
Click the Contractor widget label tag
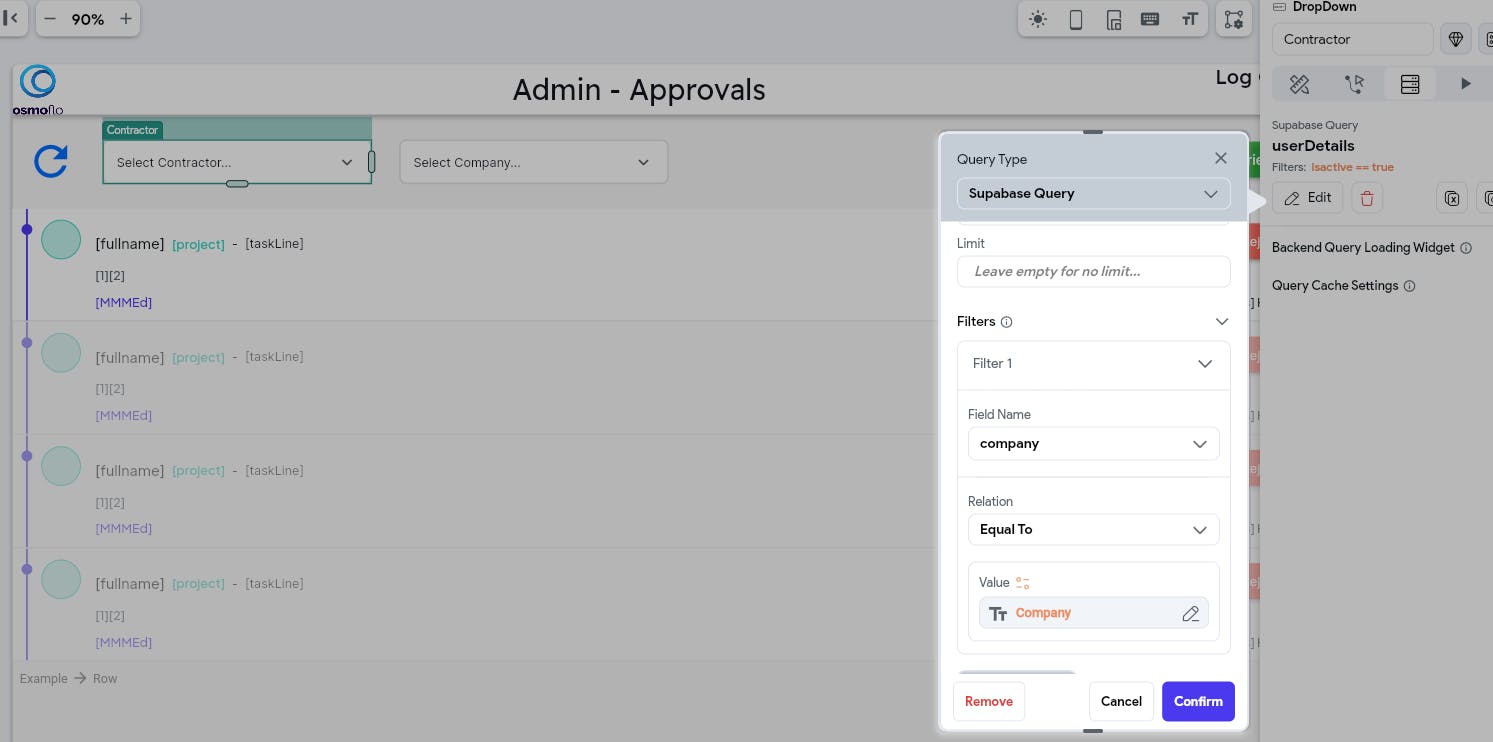pos(132,130)
